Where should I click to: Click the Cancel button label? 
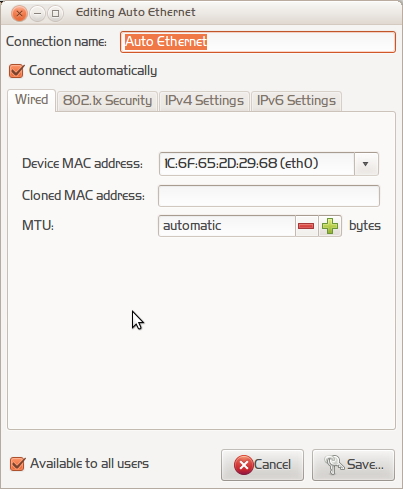click(x=272, y=465)
